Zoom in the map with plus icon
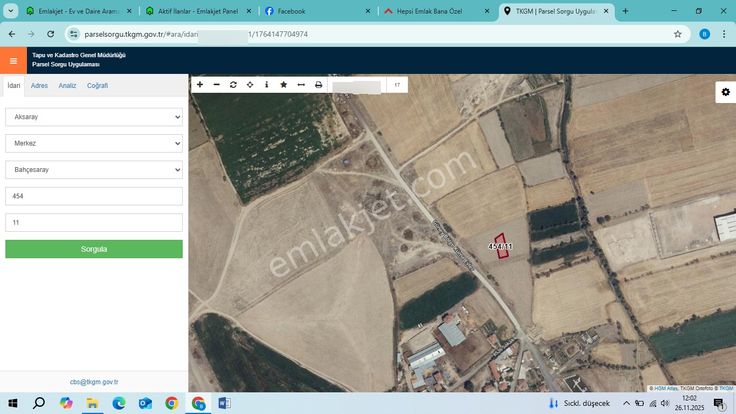Image resolution: width=736 pixels, height=414 pixels. [200, 84]
